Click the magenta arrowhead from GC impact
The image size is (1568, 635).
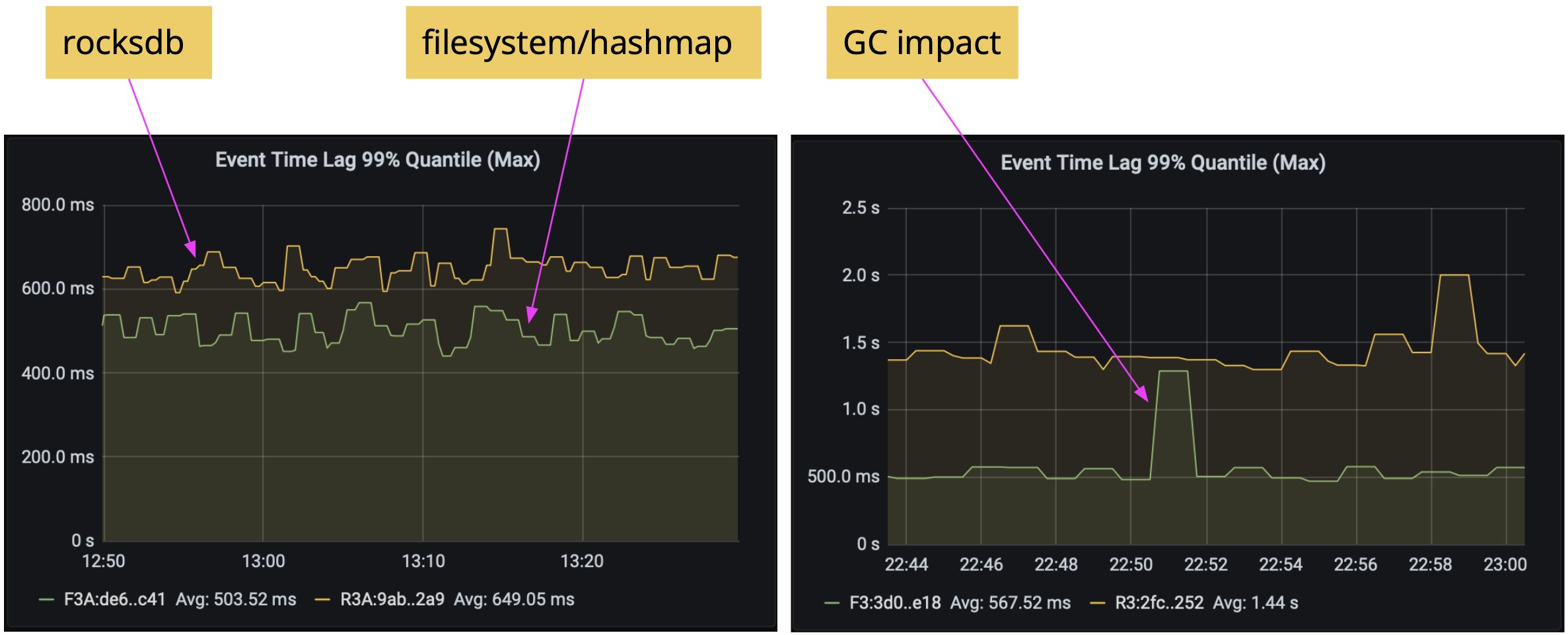[x=1142, y=394]
